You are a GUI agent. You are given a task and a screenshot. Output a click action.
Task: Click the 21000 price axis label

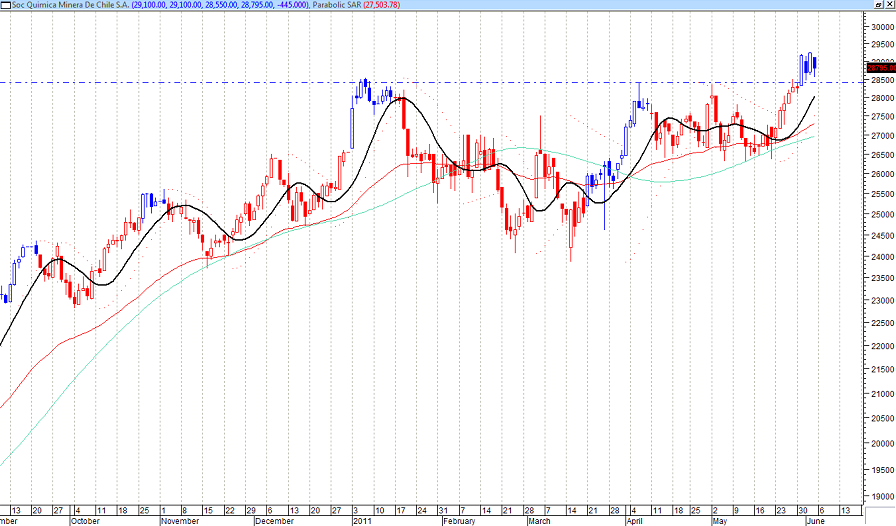(883, 394)
